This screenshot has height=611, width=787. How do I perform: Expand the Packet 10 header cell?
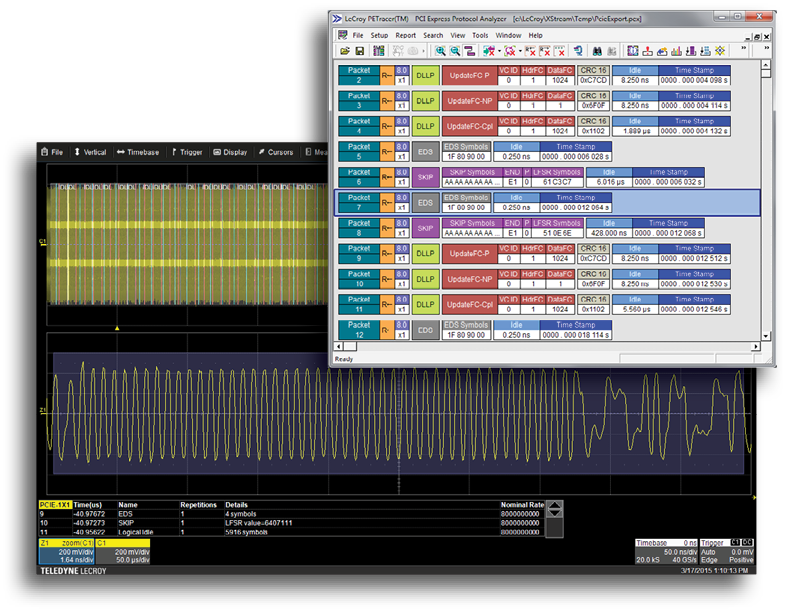359,279
